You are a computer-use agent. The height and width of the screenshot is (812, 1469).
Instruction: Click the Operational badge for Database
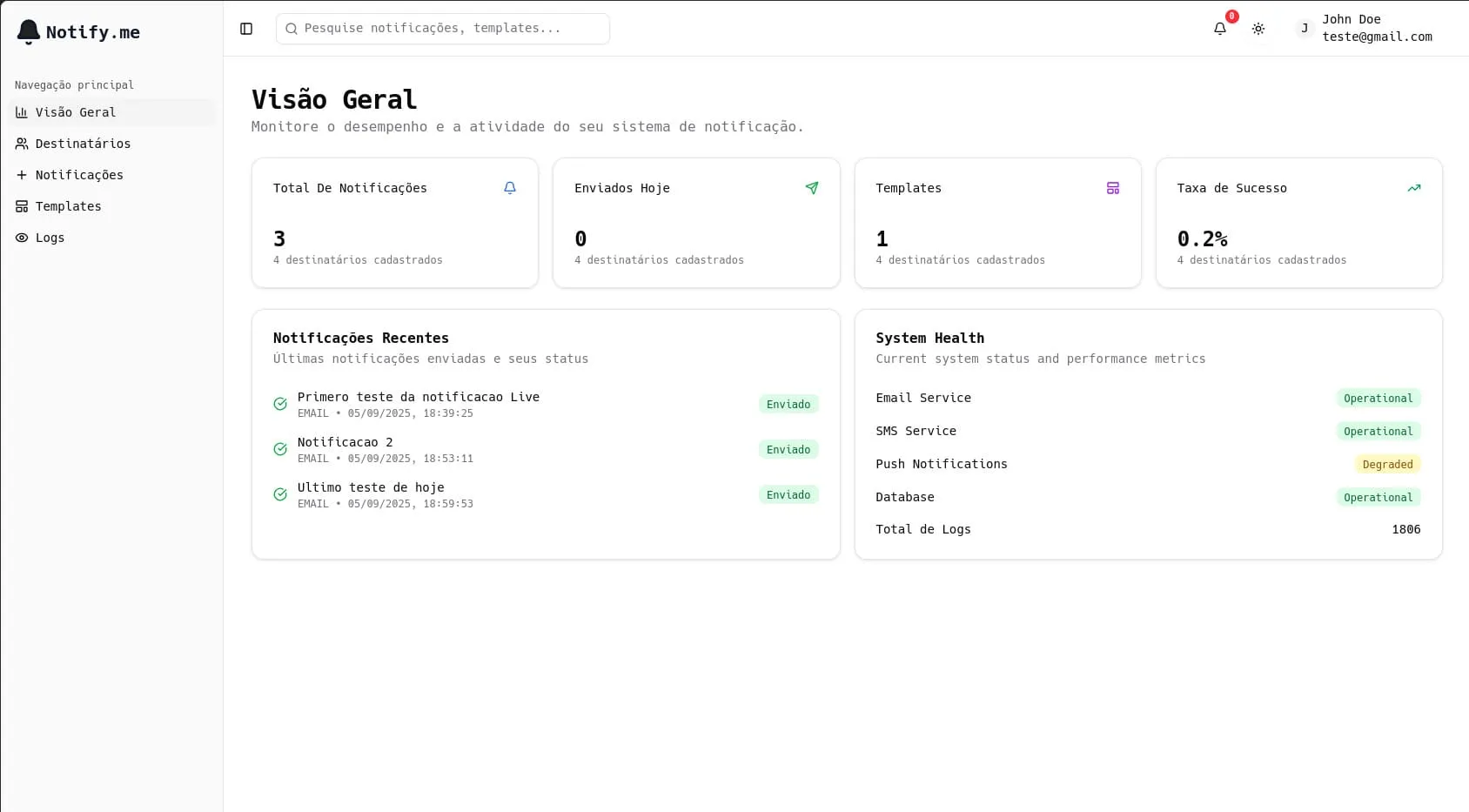point(1378,498)
